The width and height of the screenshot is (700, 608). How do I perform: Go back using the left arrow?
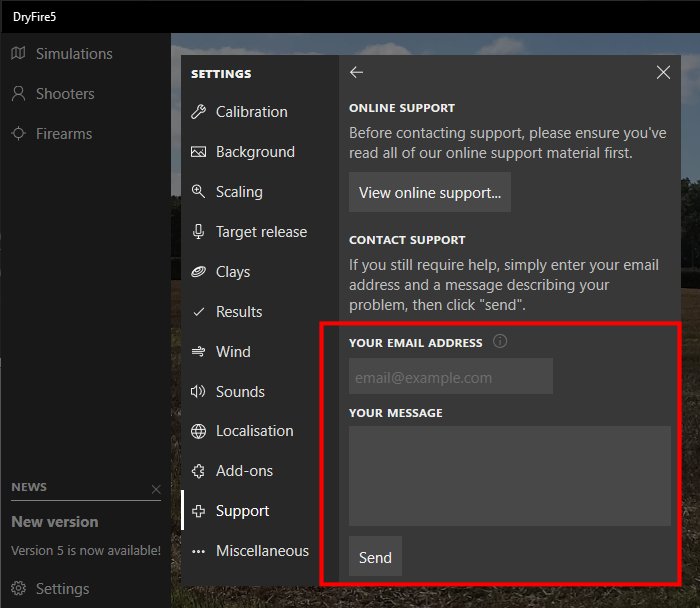357,72
